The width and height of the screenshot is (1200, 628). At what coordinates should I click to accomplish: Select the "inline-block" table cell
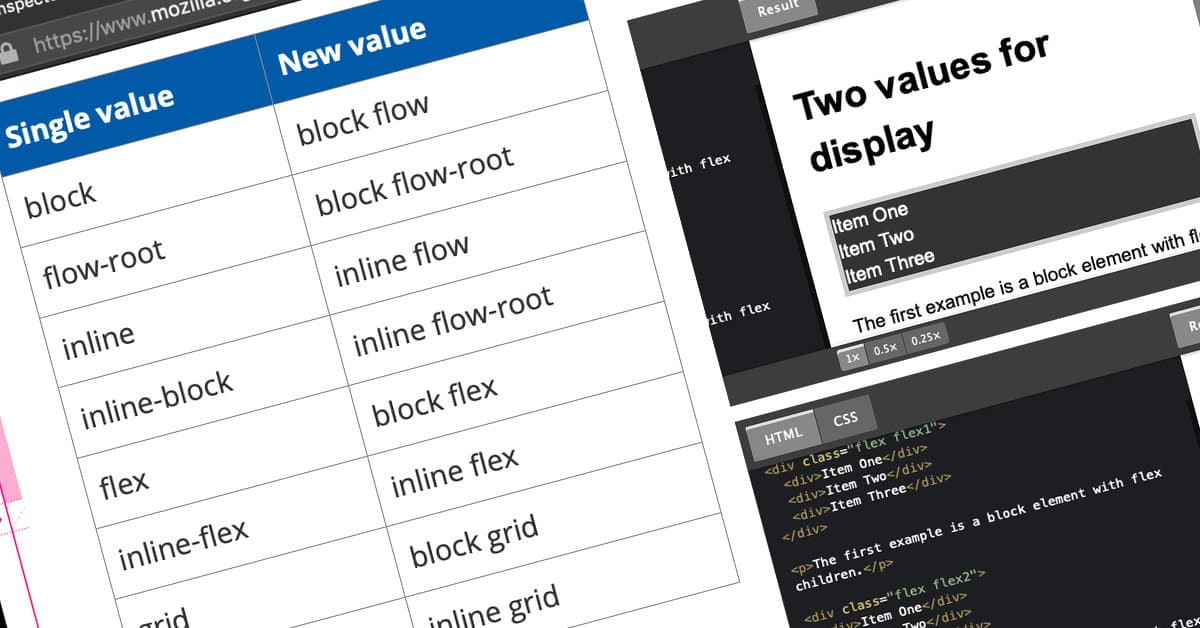(156, 399)
